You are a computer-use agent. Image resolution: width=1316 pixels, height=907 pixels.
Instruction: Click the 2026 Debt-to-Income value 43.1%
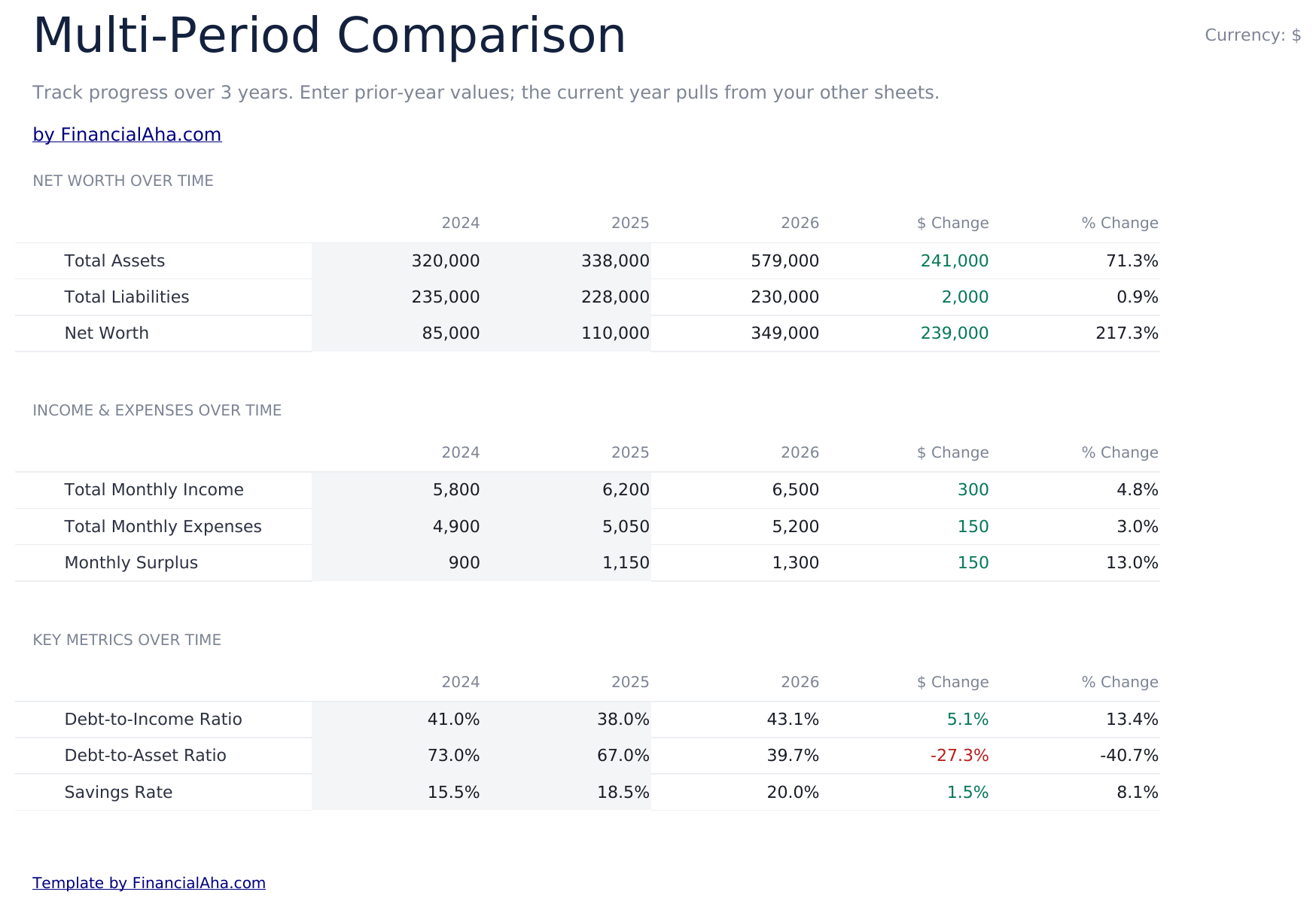pos(793,720)
